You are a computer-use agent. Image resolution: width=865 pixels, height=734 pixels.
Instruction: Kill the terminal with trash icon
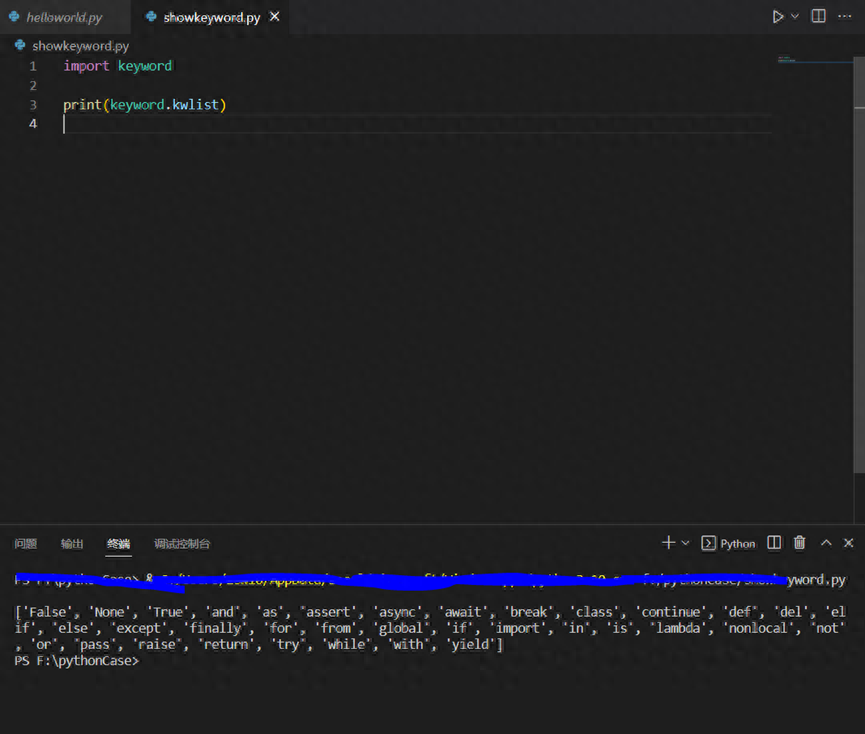800,543
